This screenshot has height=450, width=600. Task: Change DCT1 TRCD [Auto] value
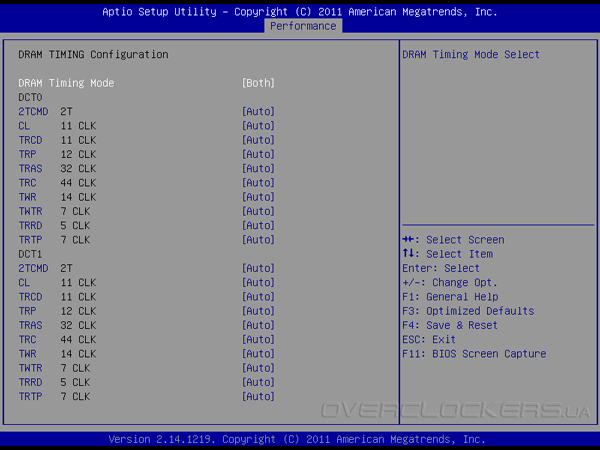click(258, 297)
